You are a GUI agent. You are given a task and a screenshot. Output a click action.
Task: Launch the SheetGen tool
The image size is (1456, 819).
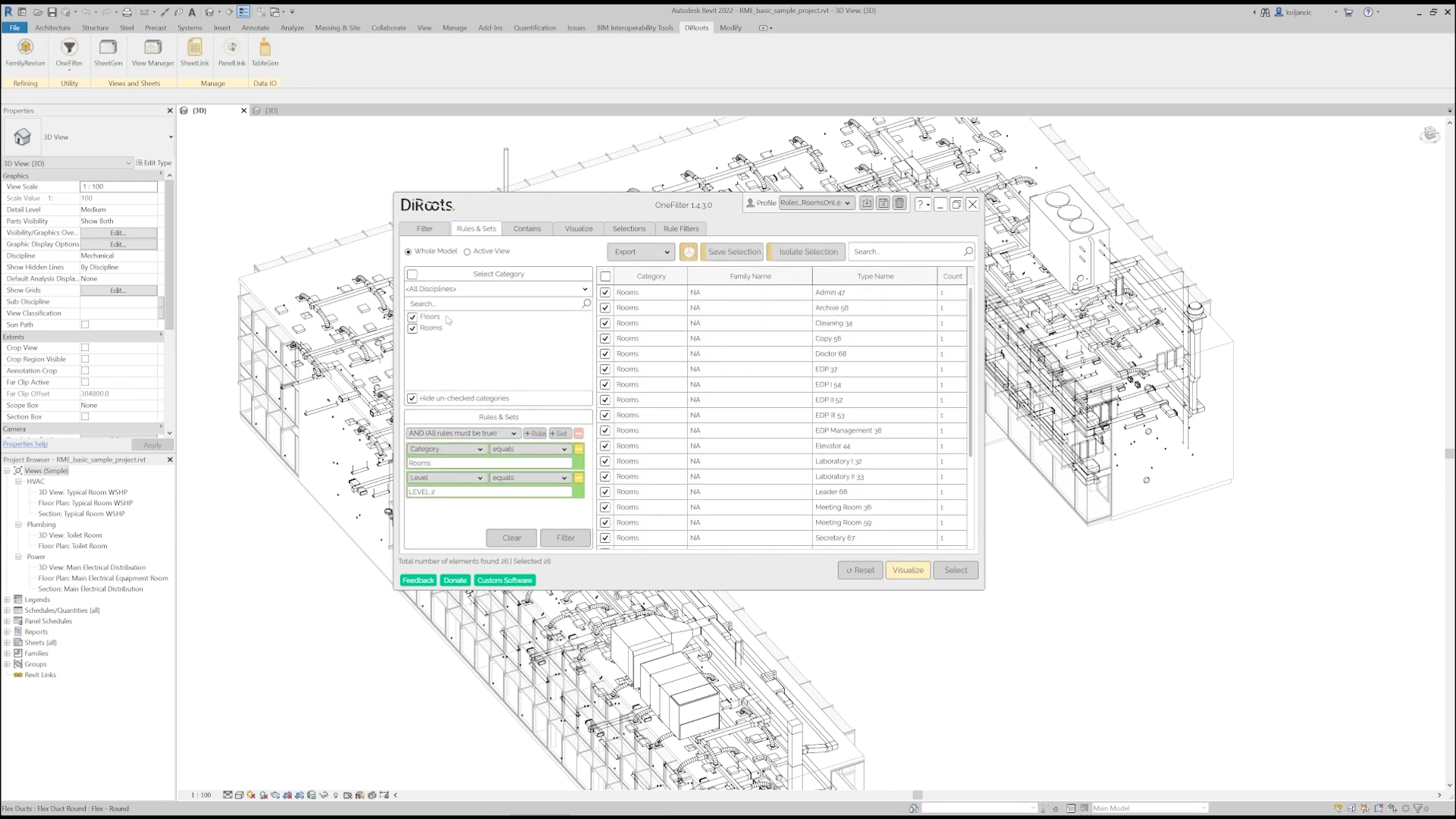click(108, 52)
